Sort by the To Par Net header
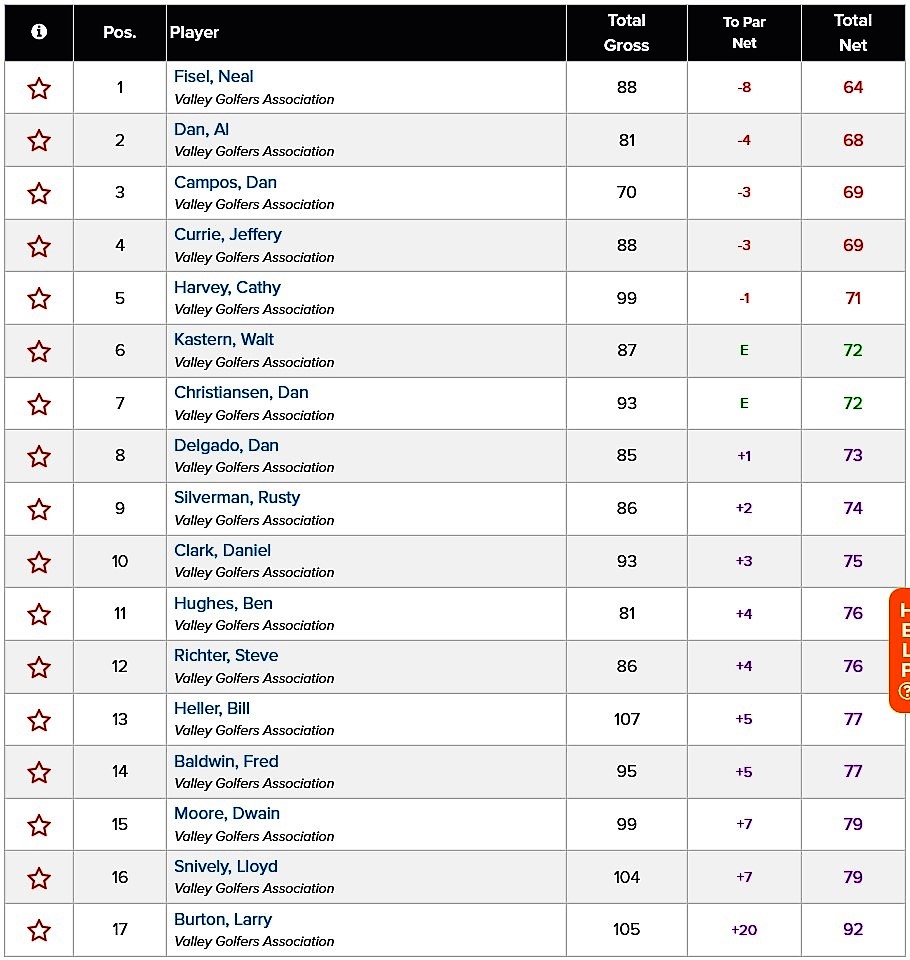Screen dimensions: 910x960 pyautogui.click(x=744, y=32)
